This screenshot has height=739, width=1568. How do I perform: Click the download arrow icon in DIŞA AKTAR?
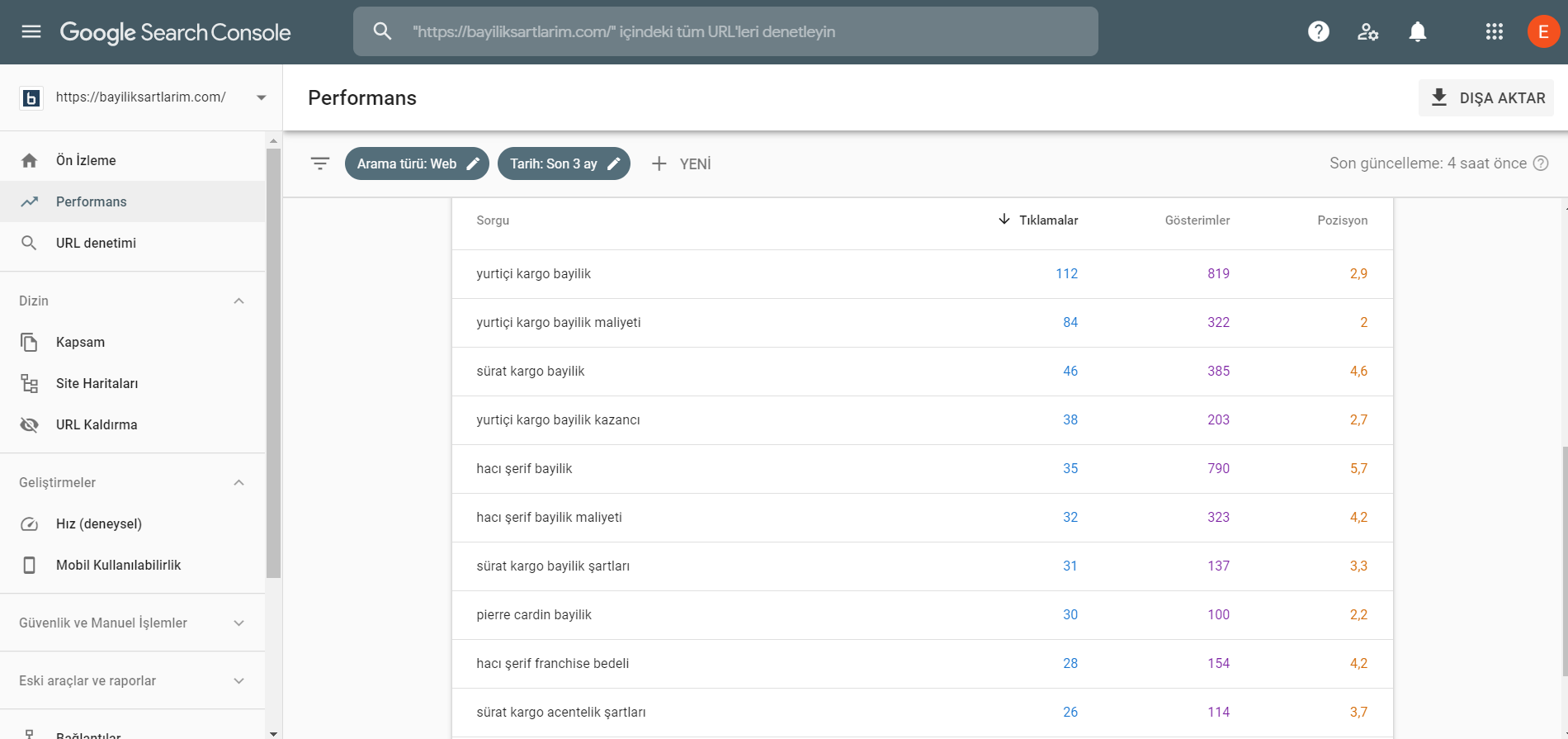click(x=1439, y=97)
